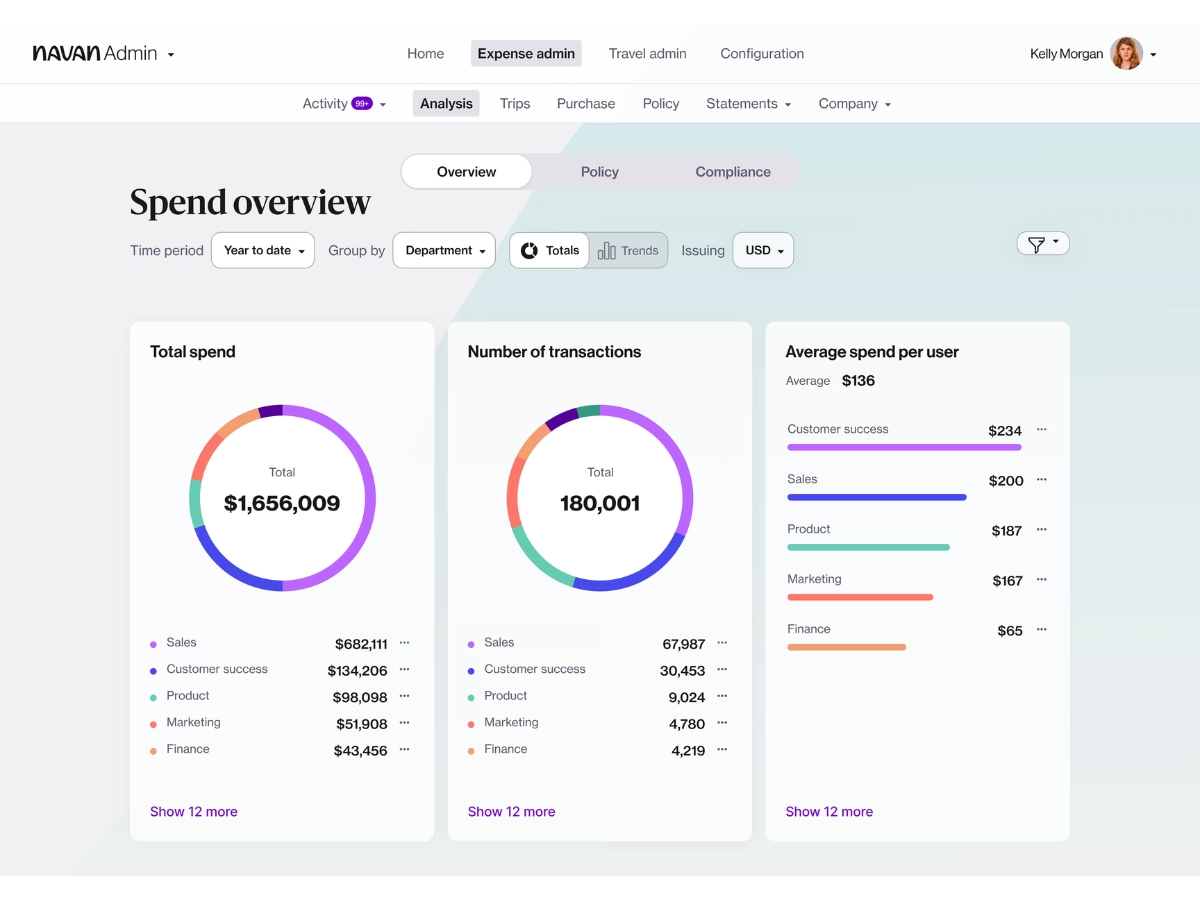
Task: Click the $682,111 Sales spend value
Action: click(x=361, y=644)
